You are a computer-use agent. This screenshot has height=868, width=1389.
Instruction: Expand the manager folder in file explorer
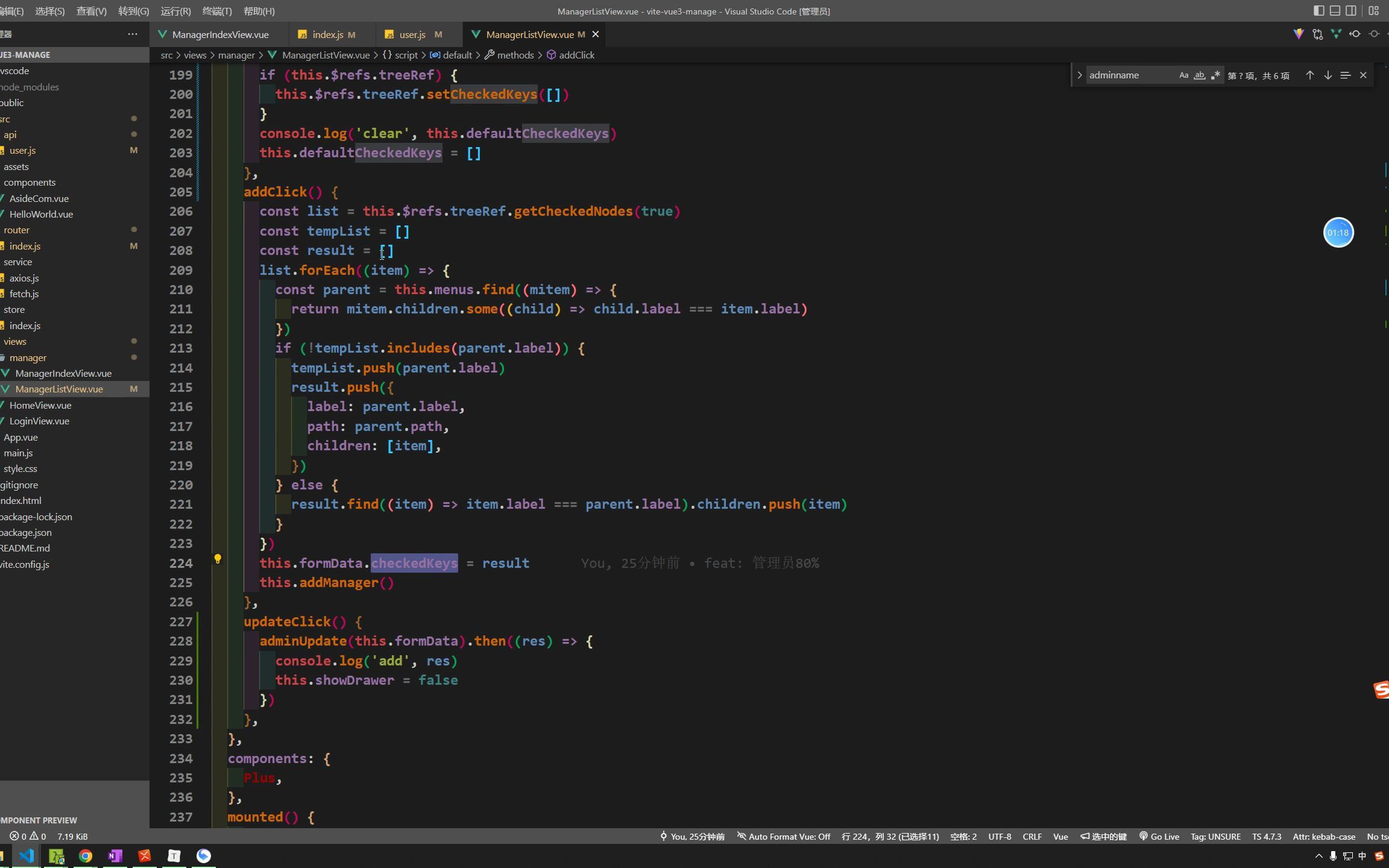click(27, 357)
